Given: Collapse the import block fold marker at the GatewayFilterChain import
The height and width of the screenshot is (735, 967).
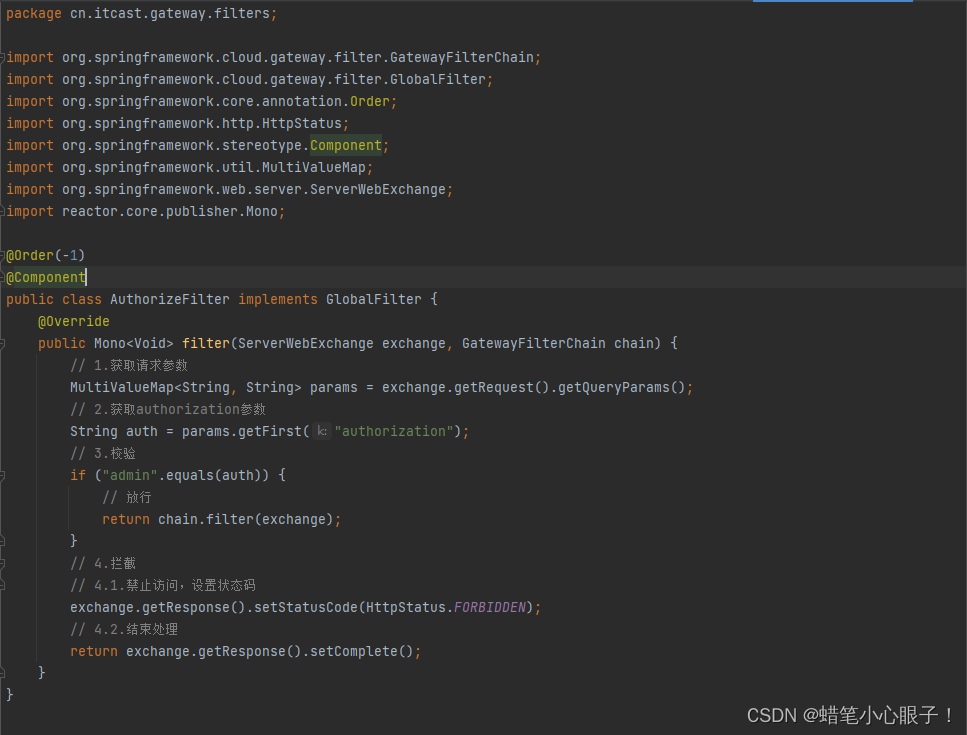Looking at the screenshot, I should [2, 57].
